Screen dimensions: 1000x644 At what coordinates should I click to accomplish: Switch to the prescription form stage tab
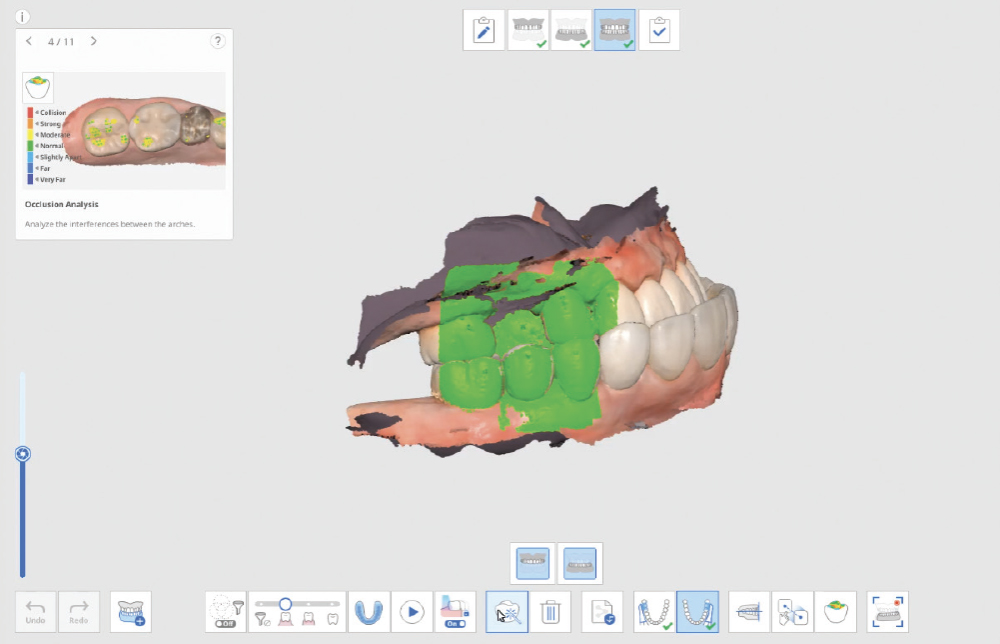click(x=483, y=30)
